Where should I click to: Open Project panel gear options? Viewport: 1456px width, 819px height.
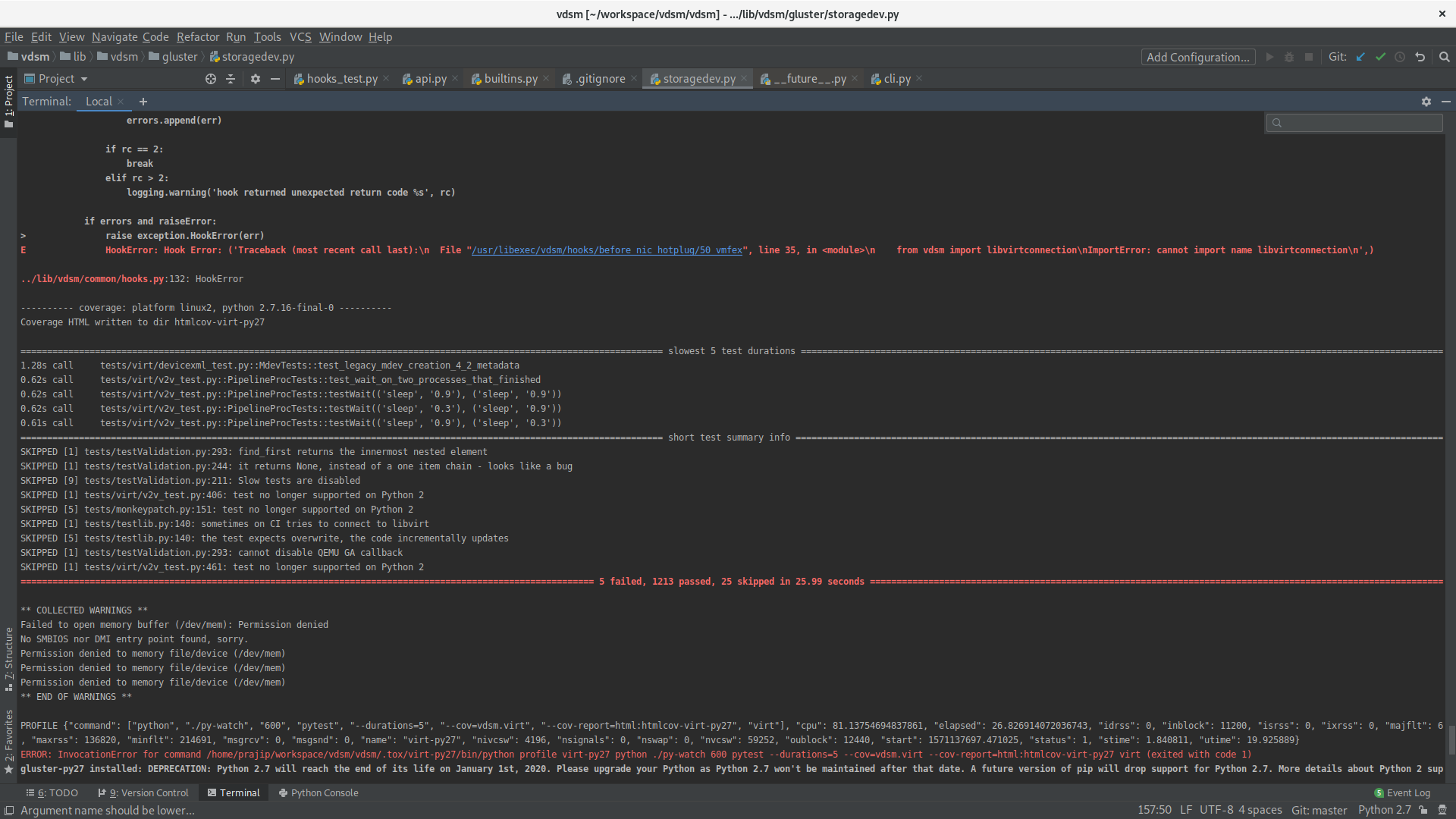pos(256,79)
